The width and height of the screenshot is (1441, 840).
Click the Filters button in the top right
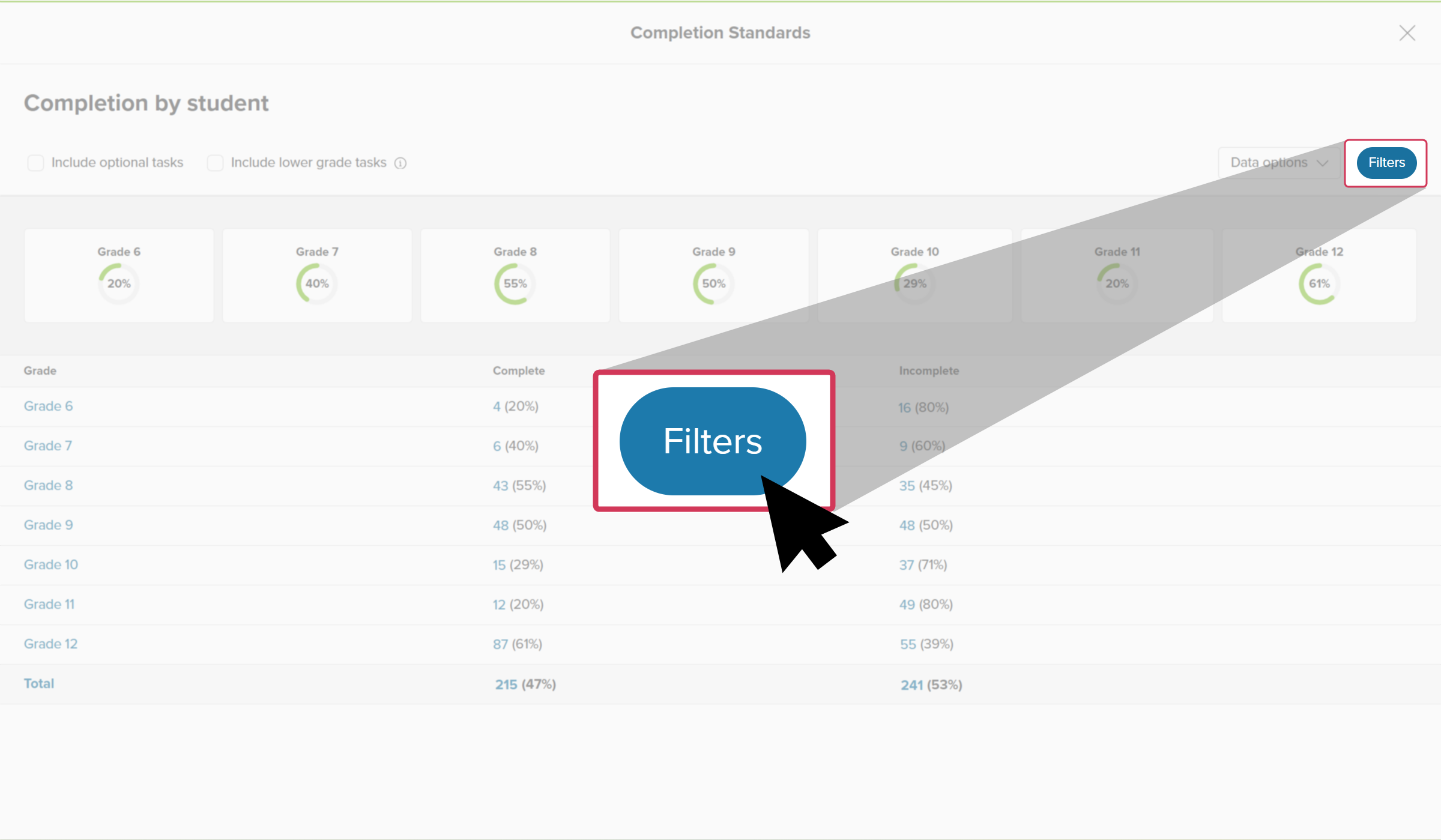click(x=1386, y=162)
